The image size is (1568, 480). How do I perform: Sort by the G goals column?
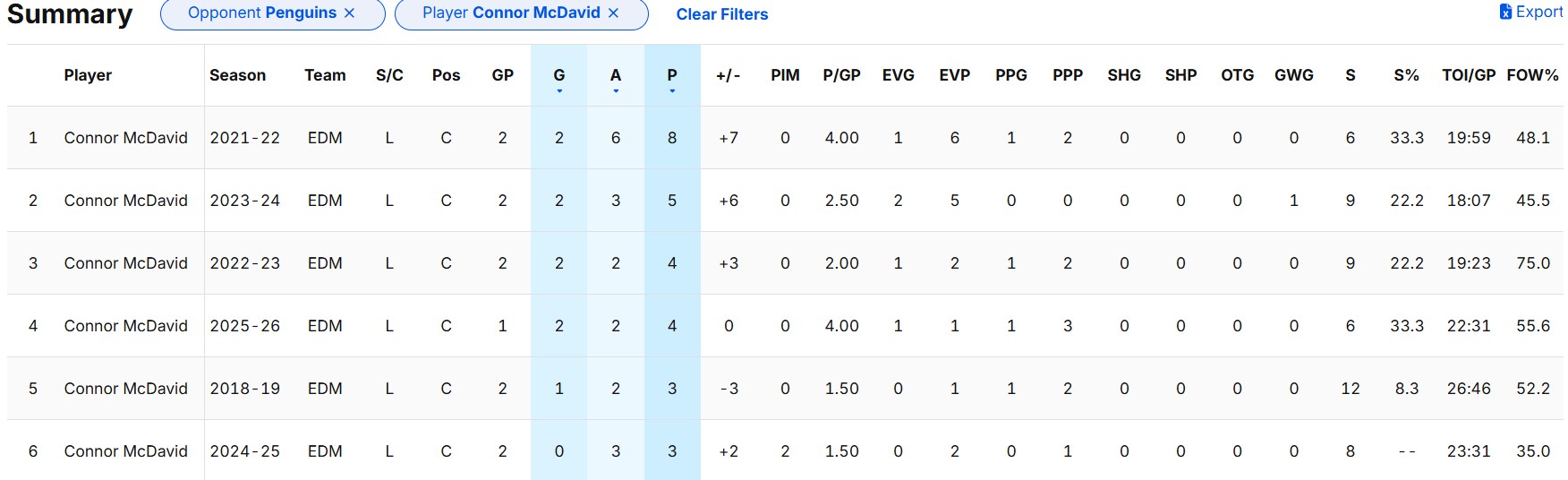tap(559, 75)
